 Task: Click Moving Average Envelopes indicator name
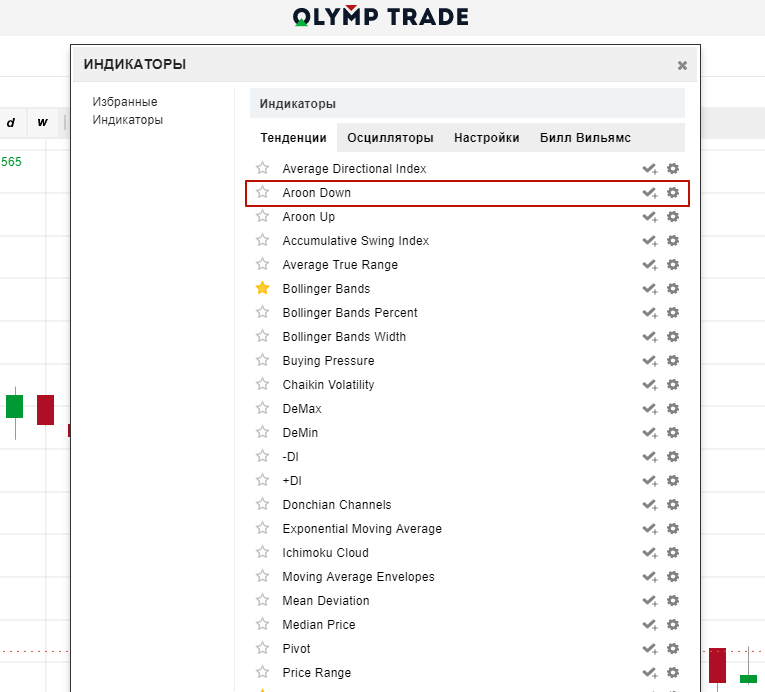pos(358,577)
